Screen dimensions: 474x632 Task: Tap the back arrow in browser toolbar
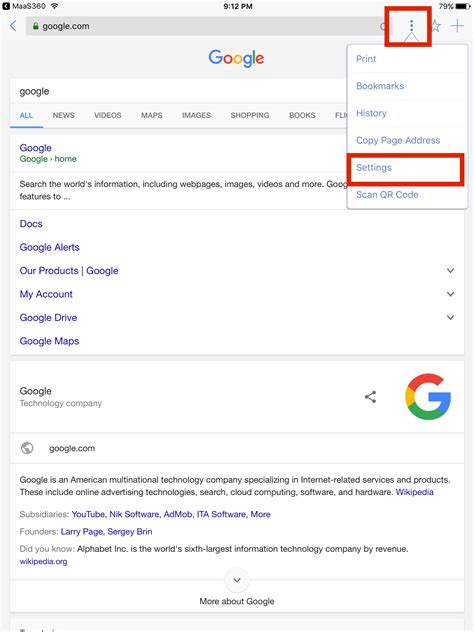13,26
